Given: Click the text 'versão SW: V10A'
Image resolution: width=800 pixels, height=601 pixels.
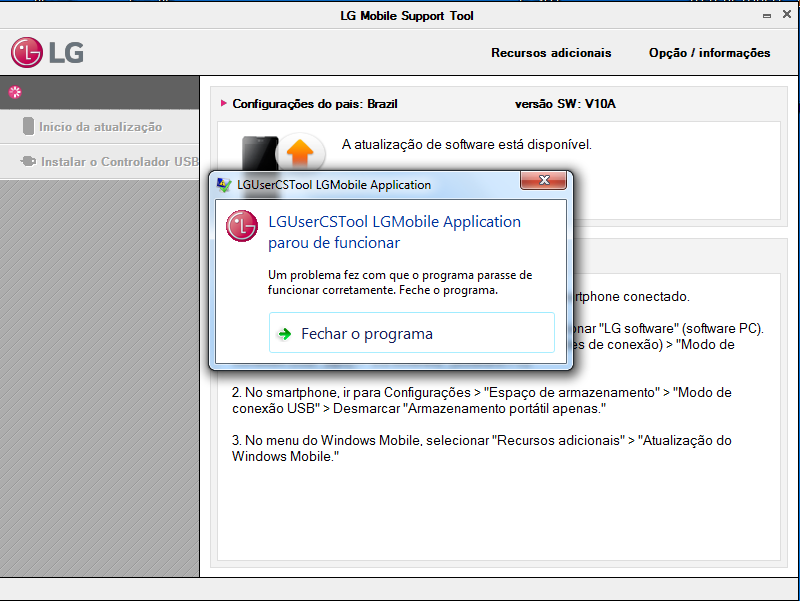Looking at the screenshot, I should pos(565,104).
